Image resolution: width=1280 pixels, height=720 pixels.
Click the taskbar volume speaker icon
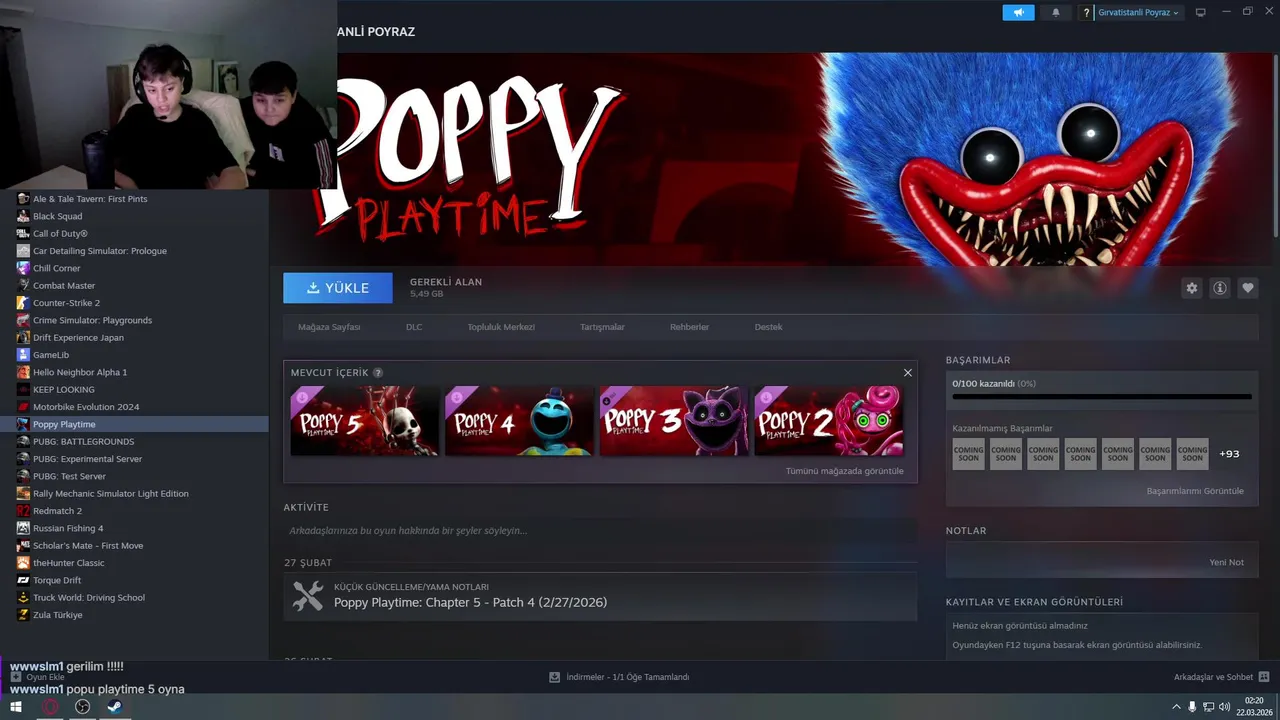[1224, 707]
